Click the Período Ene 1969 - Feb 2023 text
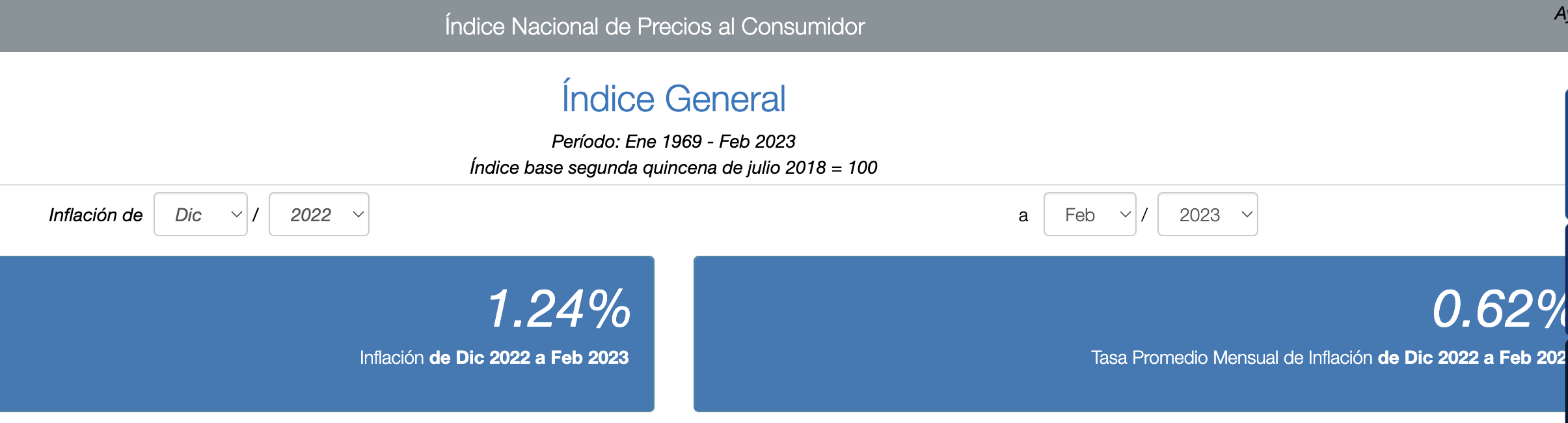Screen dimensions: 1568x423 click(673, 141)
